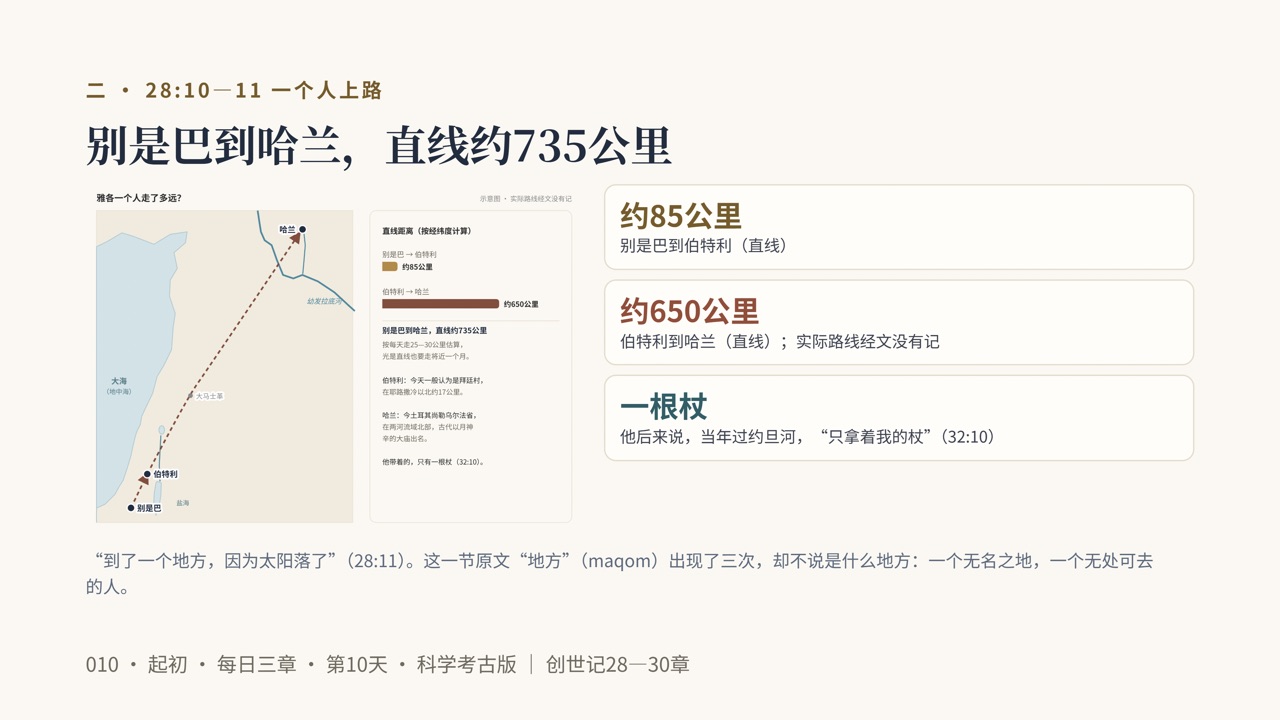This screenshot has height=720, width=1280.
Task: Click the slide title 别是巴到哈兰，直线约735公里
Action: click(x=378, y=146)
